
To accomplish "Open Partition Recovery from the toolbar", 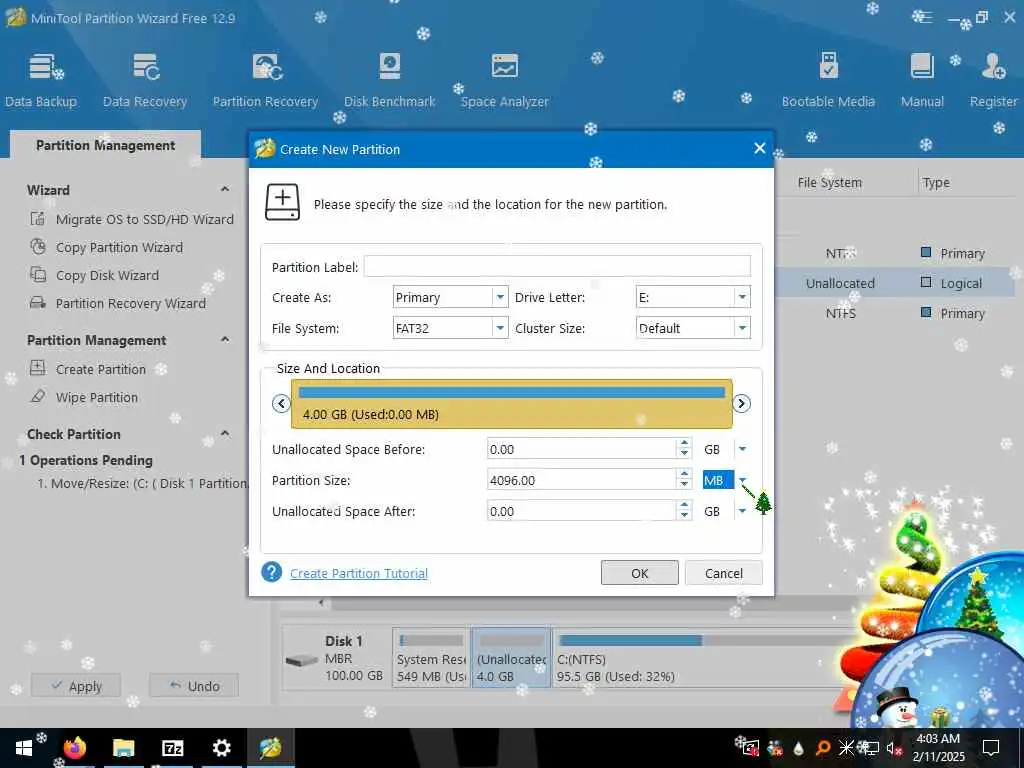I will coord(265,80).
